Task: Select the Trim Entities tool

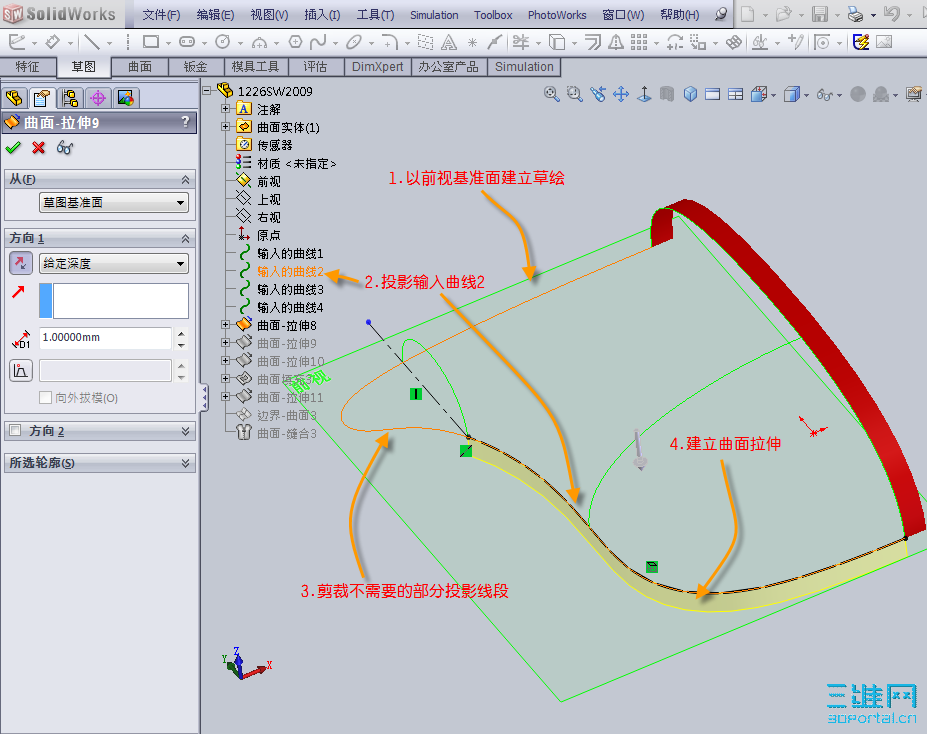Action: click(520, 42)
